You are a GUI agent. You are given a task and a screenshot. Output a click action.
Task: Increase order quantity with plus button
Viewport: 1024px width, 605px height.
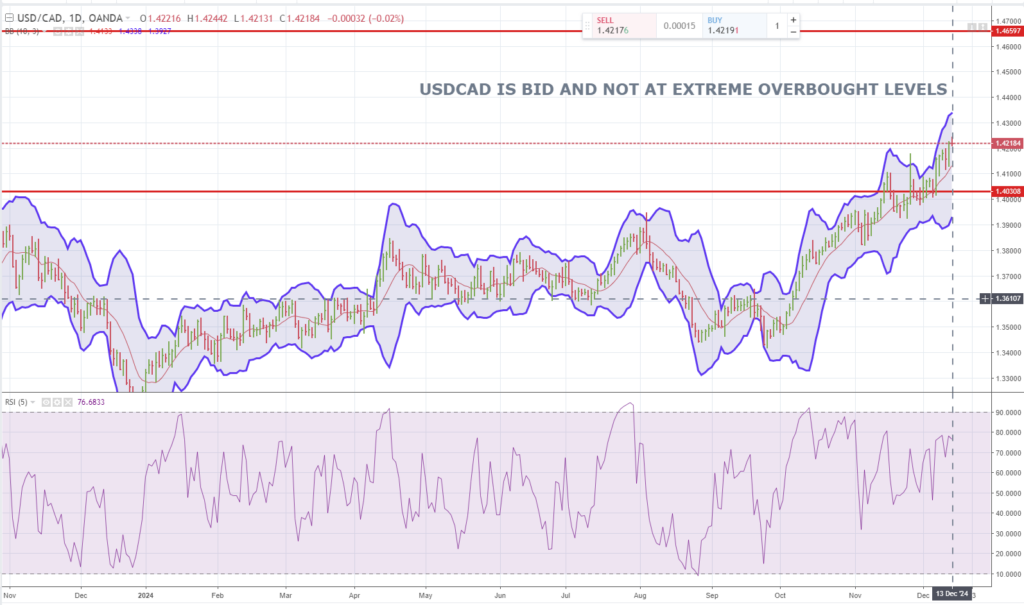coord(793,19)
